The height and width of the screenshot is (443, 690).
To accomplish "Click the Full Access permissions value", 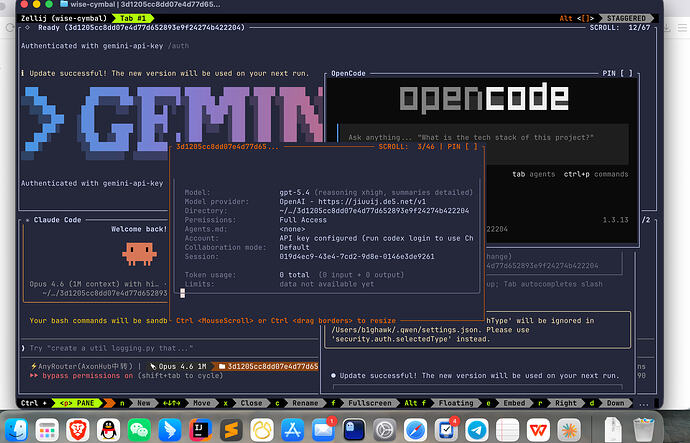I will pos(303,220).
